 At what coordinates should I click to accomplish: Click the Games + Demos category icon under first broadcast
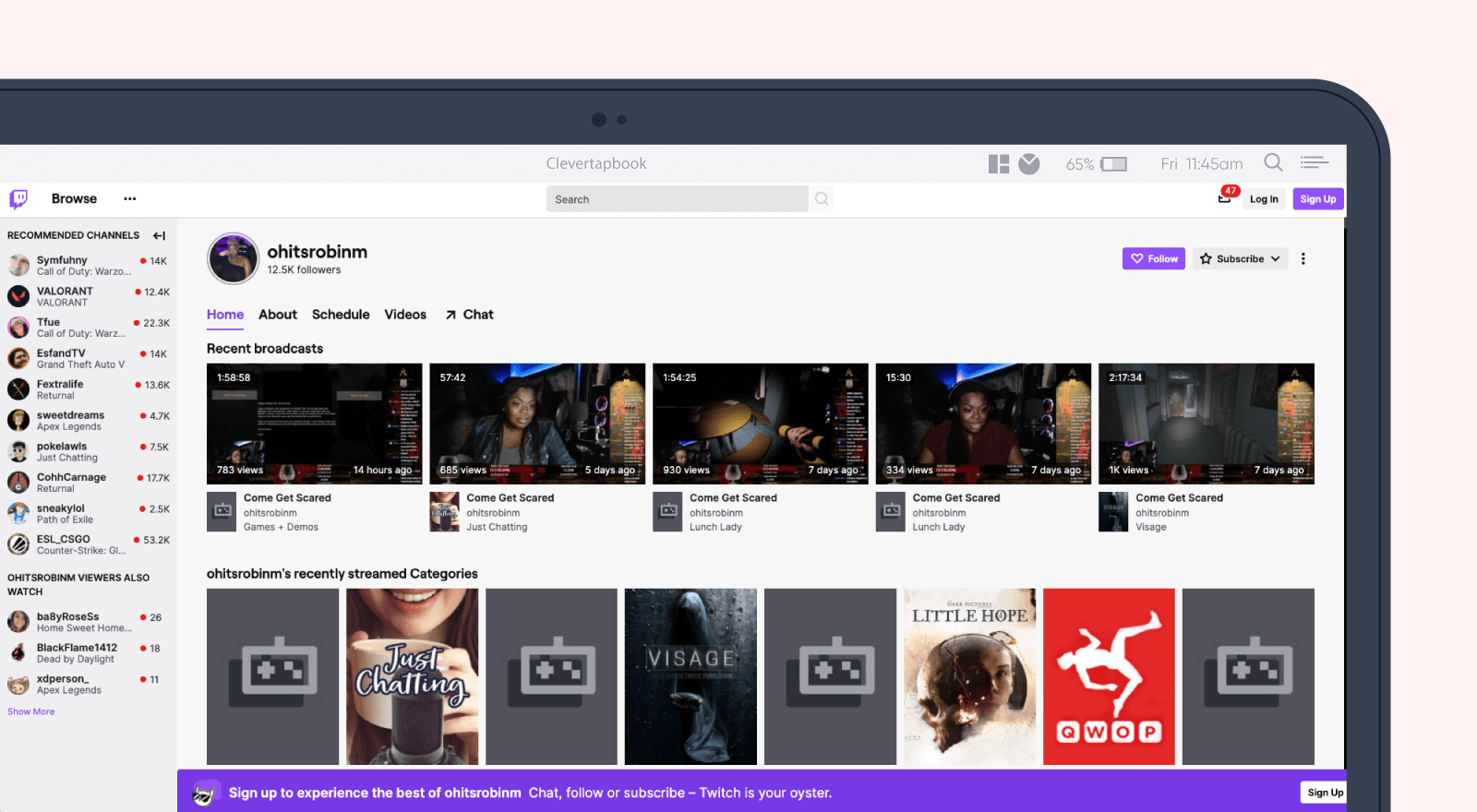(222, 512)
